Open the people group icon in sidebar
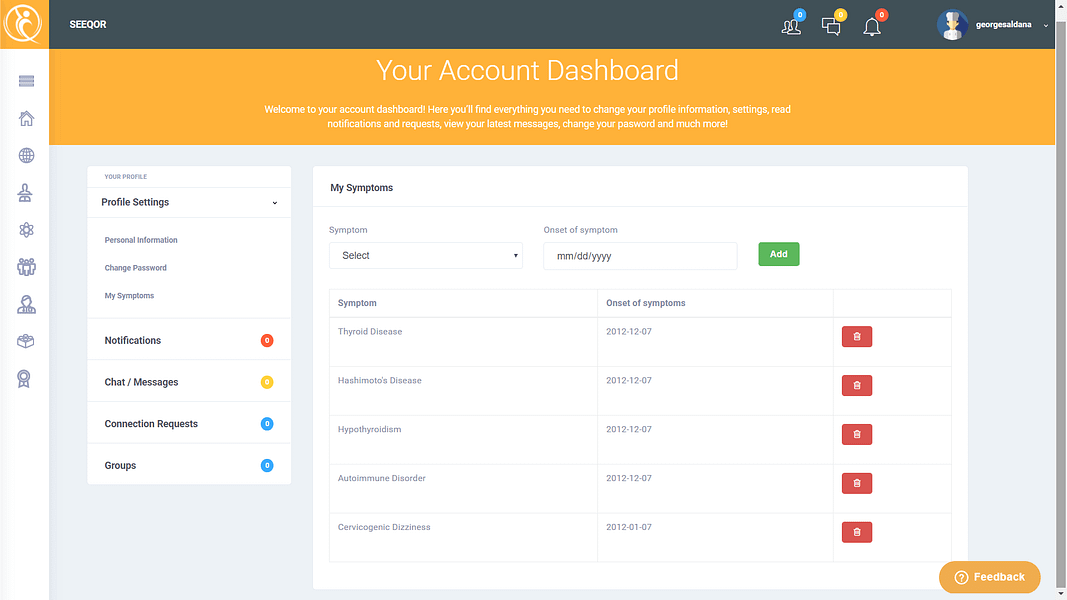 click(x=27, y=267)
